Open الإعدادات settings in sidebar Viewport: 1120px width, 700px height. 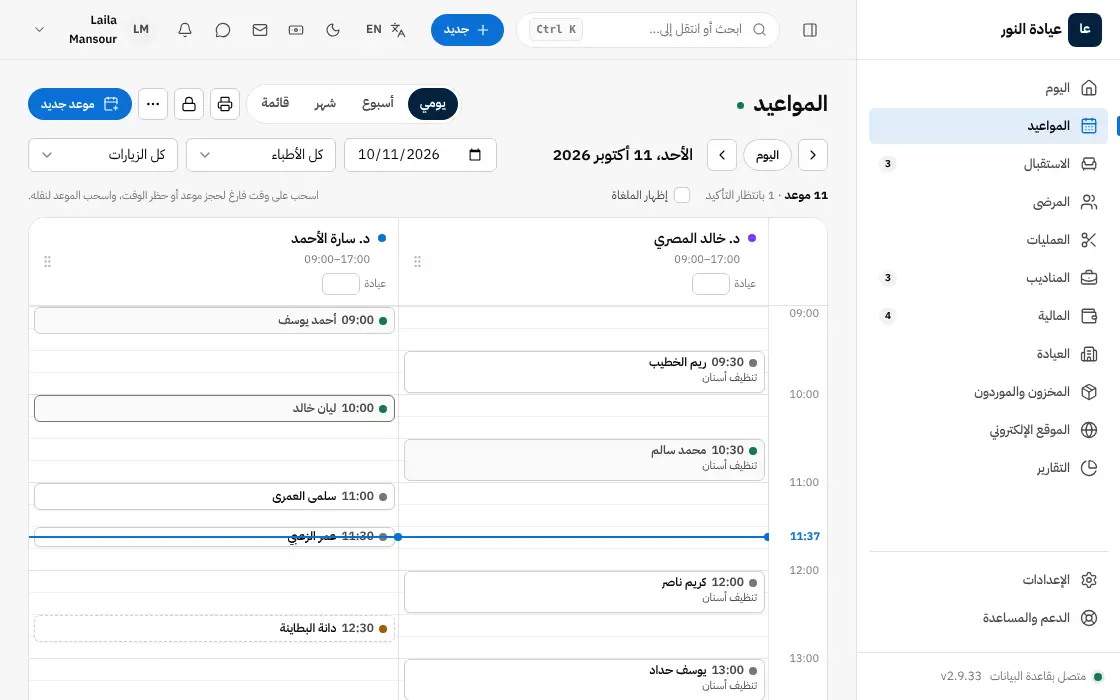[x=989, y=580]
